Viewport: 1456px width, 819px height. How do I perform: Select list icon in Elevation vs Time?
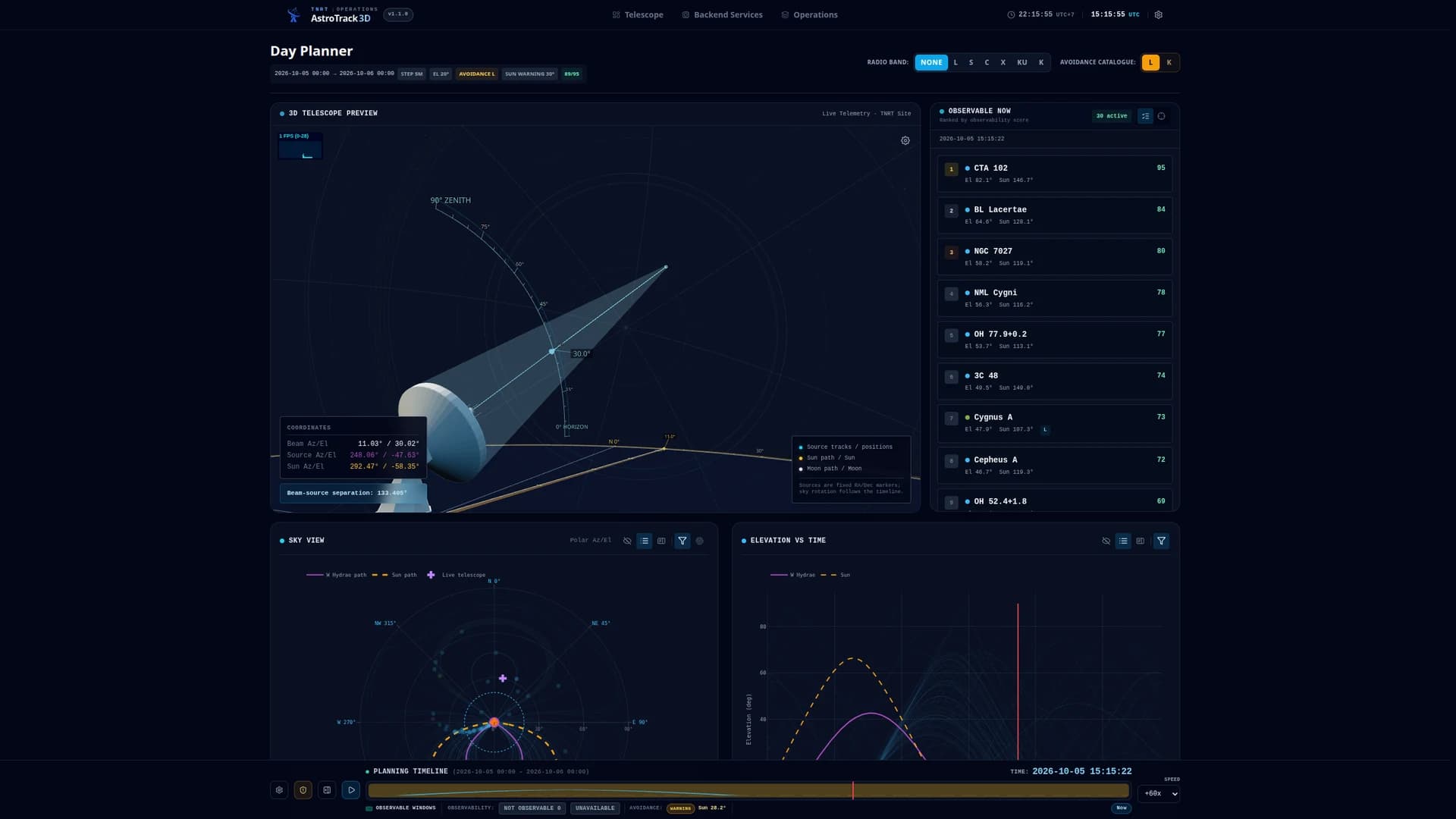[x=1123, y=541]
